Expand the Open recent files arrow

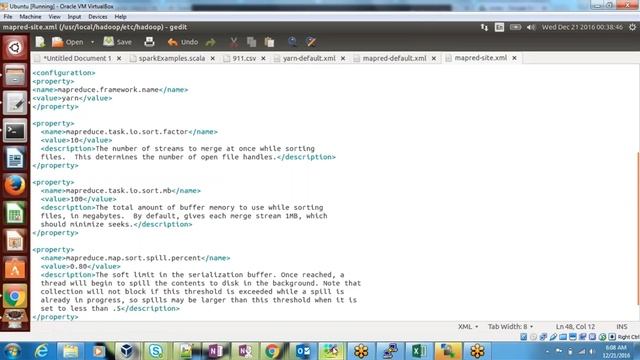tap(93, 42)
